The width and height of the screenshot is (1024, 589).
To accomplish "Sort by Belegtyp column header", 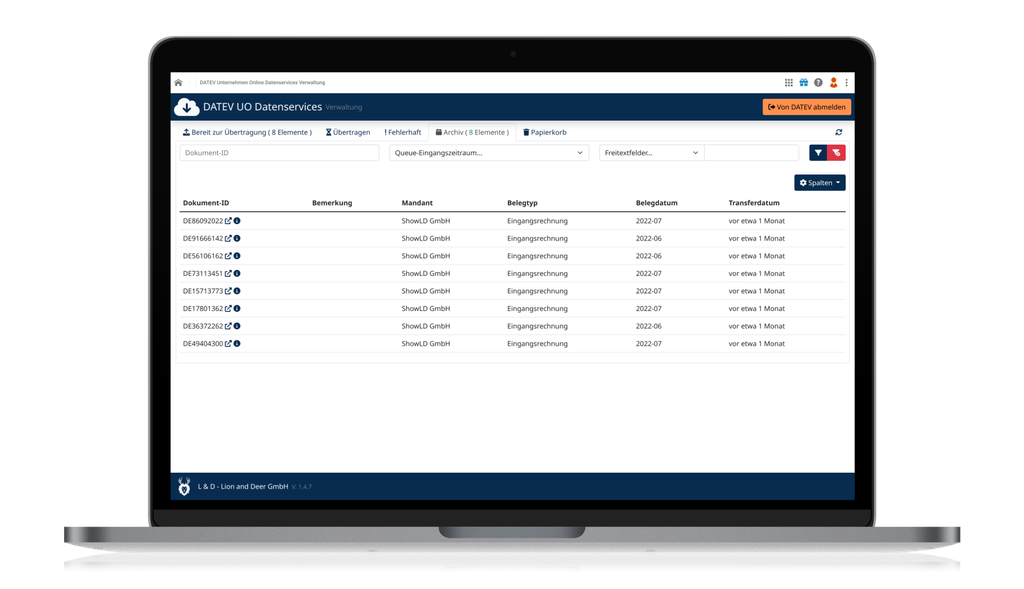I will coord(522,203).
